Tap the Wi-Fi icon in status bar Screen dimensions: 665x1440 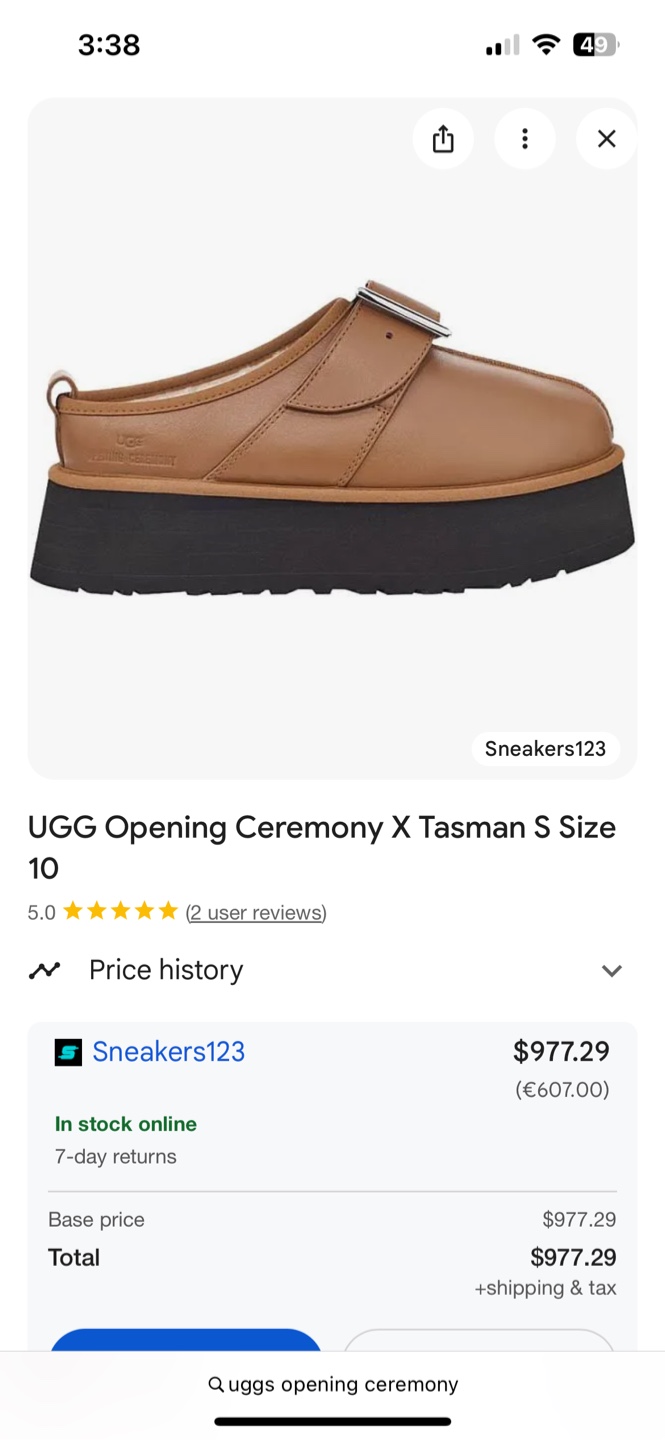pos(545,45)
